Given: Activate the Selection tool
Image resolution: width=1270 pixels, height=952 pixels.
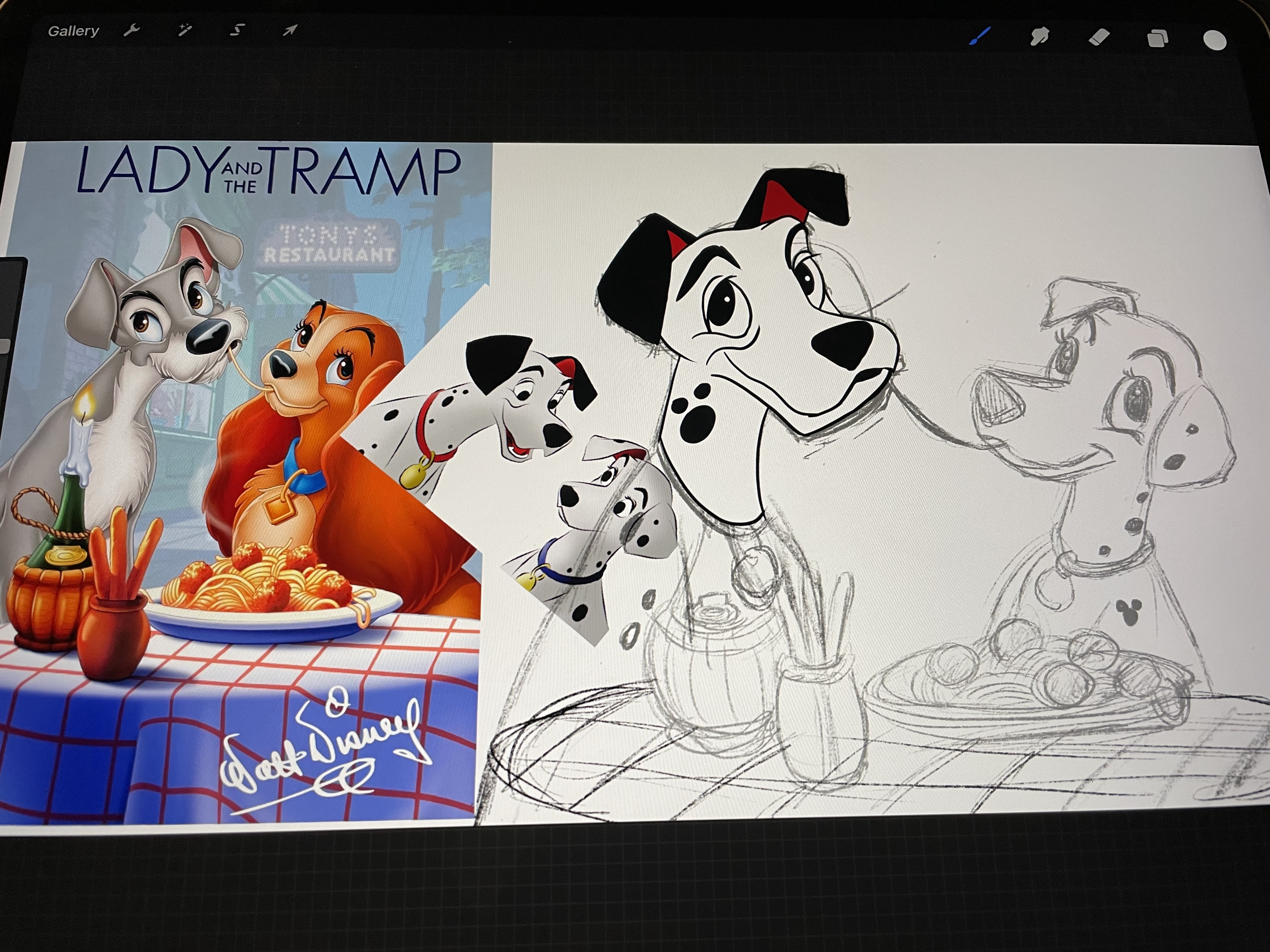Looking at the screenshot, I should [237, 30].
